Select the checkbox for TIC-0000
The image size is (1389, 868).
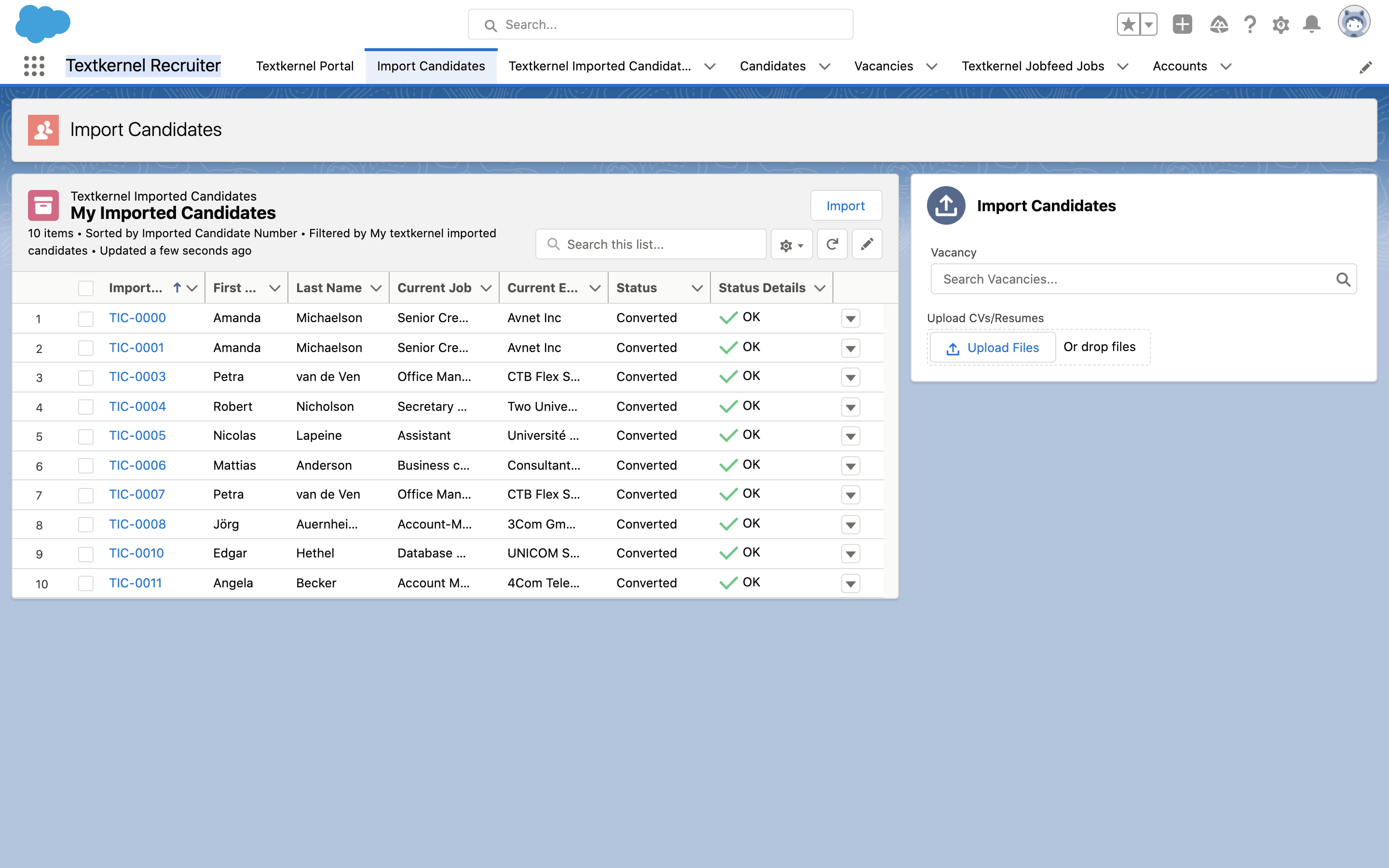click(85, 319)
